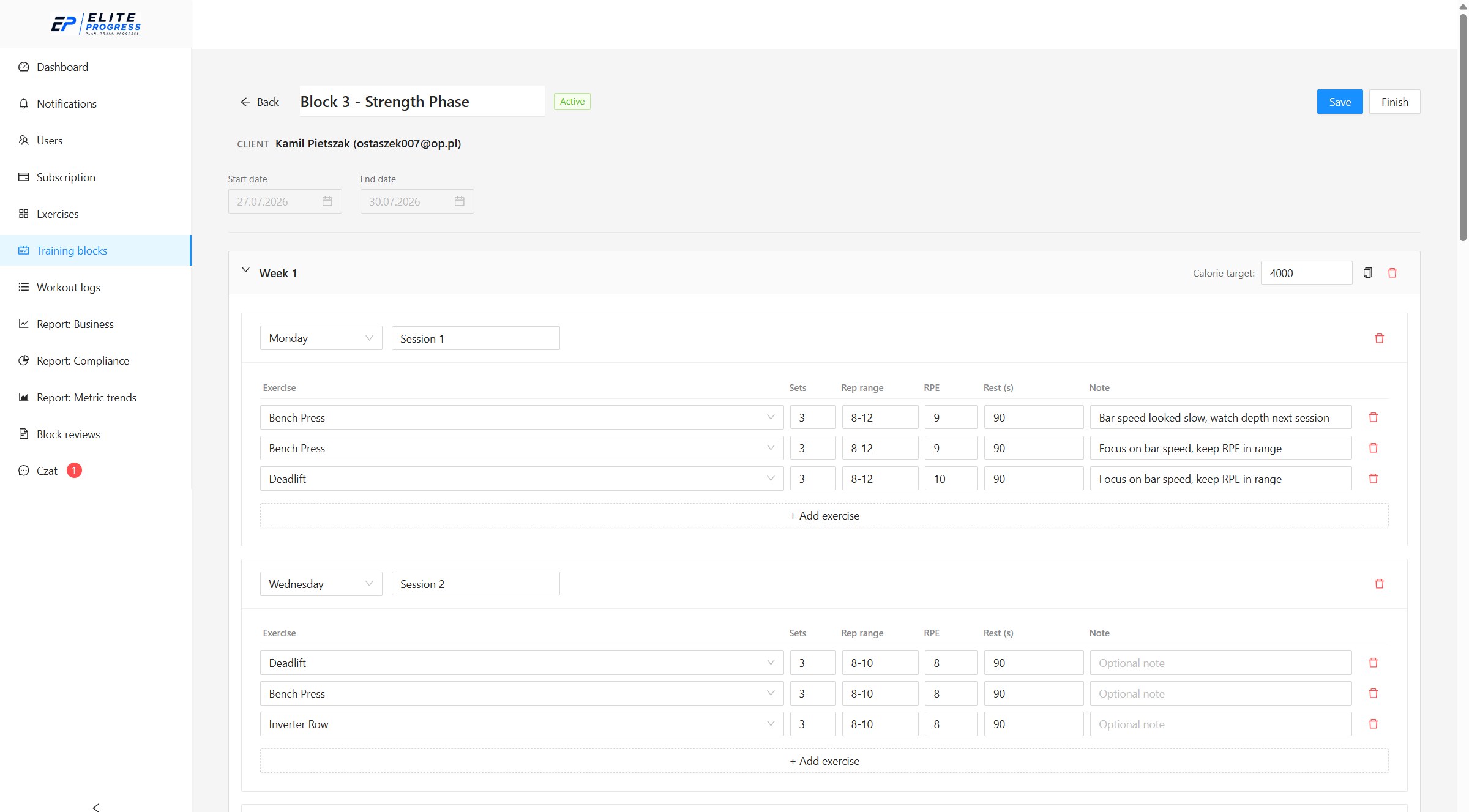Open Deadlift exercise dropdown in Session 1
The height and width of the screenshot is (812, 1469).
(x=521, y=479)
